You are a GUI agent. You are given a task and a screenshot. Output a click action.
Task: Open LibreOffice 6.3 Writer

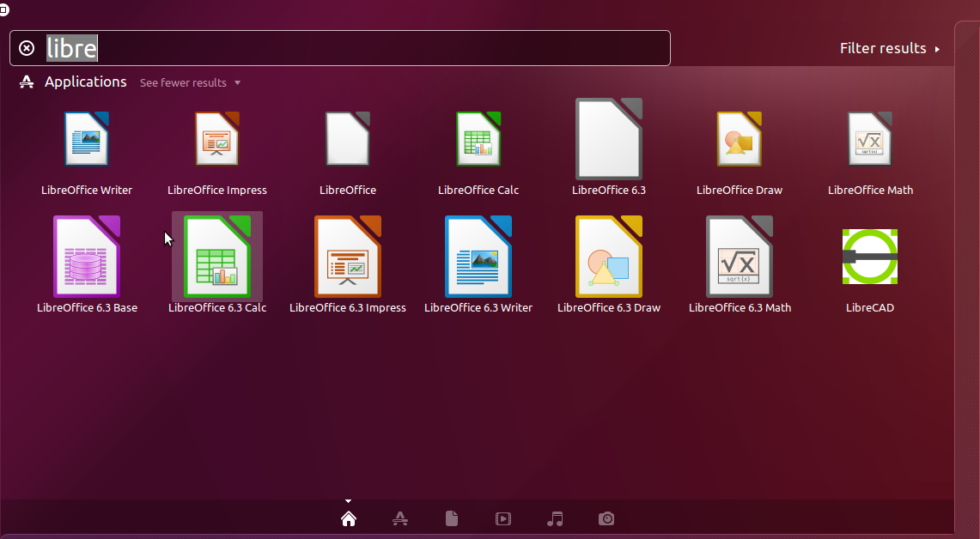tap(478, 257)
